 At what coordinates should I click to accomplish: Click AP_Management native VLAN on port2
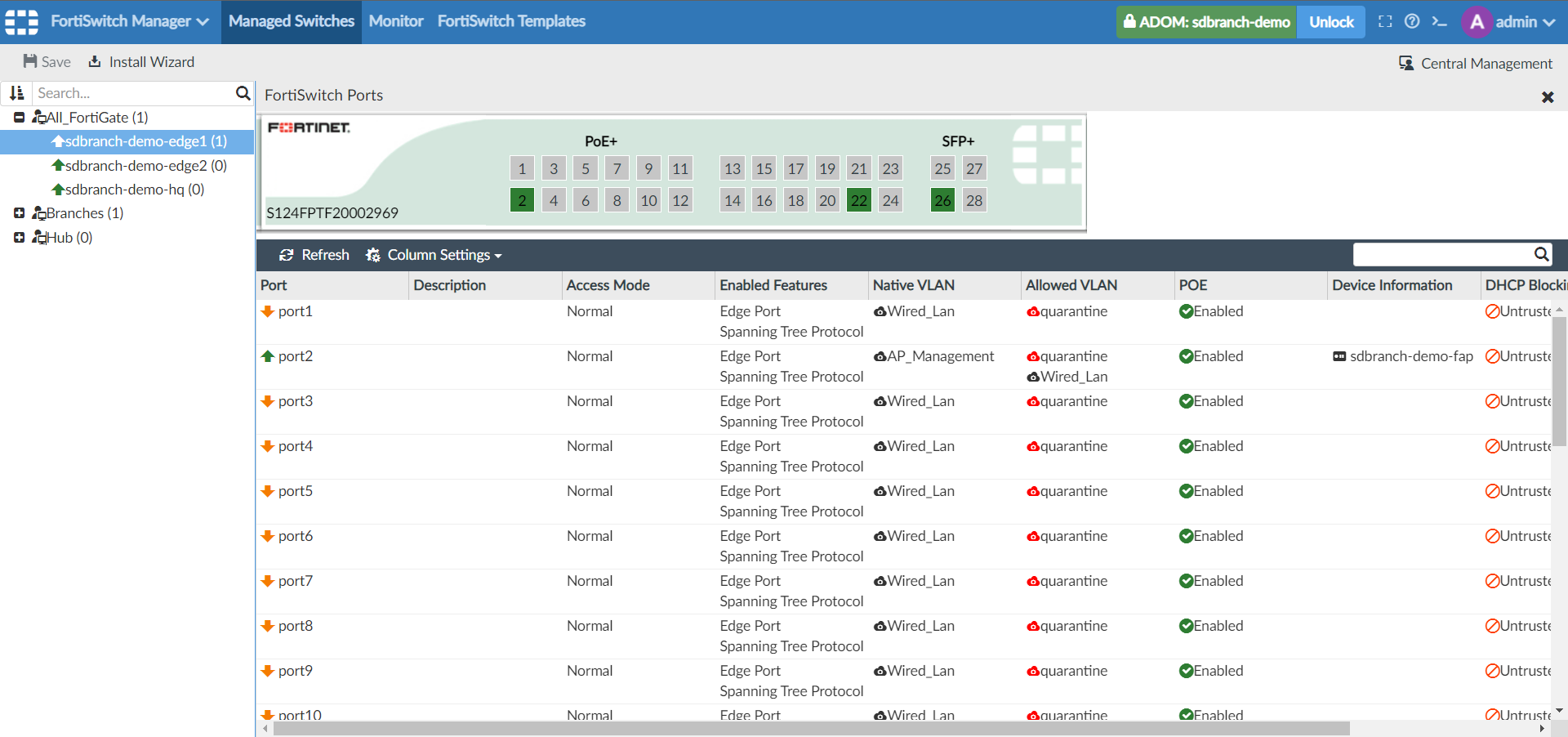click(x=933, y=356)
